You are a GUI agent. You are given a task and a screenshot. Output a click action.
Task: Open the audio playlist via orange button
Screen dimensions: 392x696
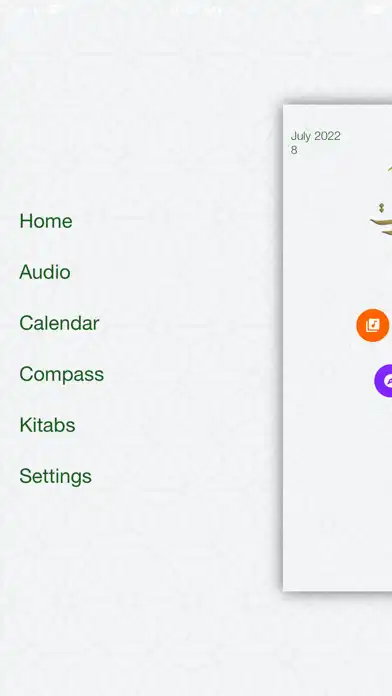tap(373, 325)
